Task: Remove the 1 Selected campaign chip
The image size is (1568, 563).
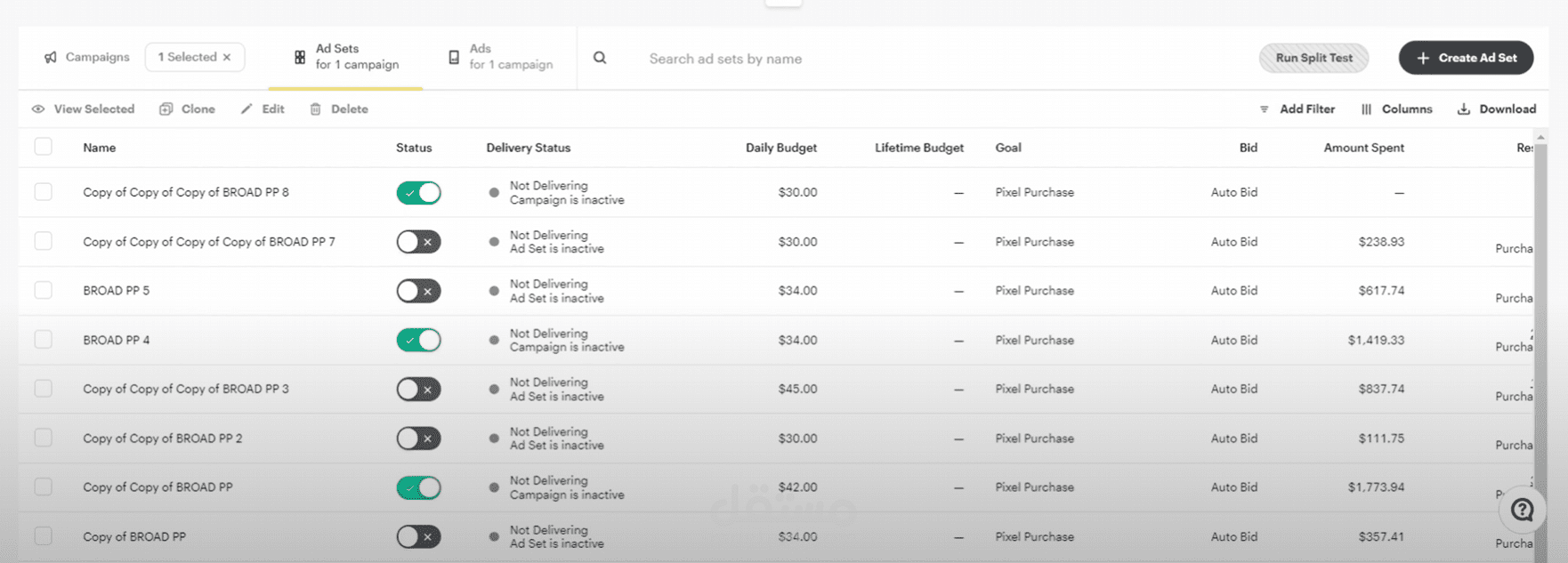Action: click(227, 57)
